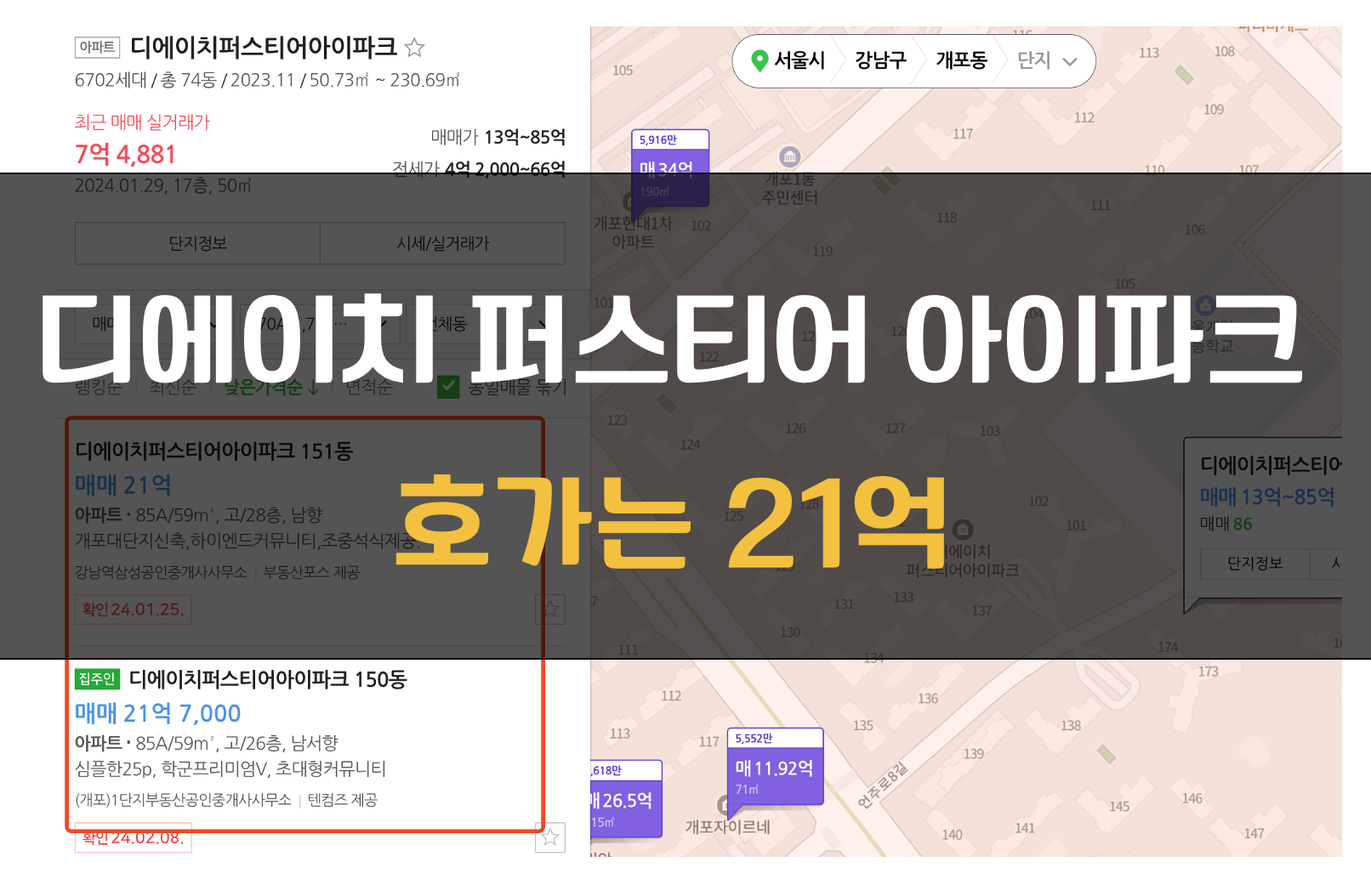Open the 디에이치퍼스티어아이파크 151동 listing
1371x896 pixels.
(x=213, y=451)
